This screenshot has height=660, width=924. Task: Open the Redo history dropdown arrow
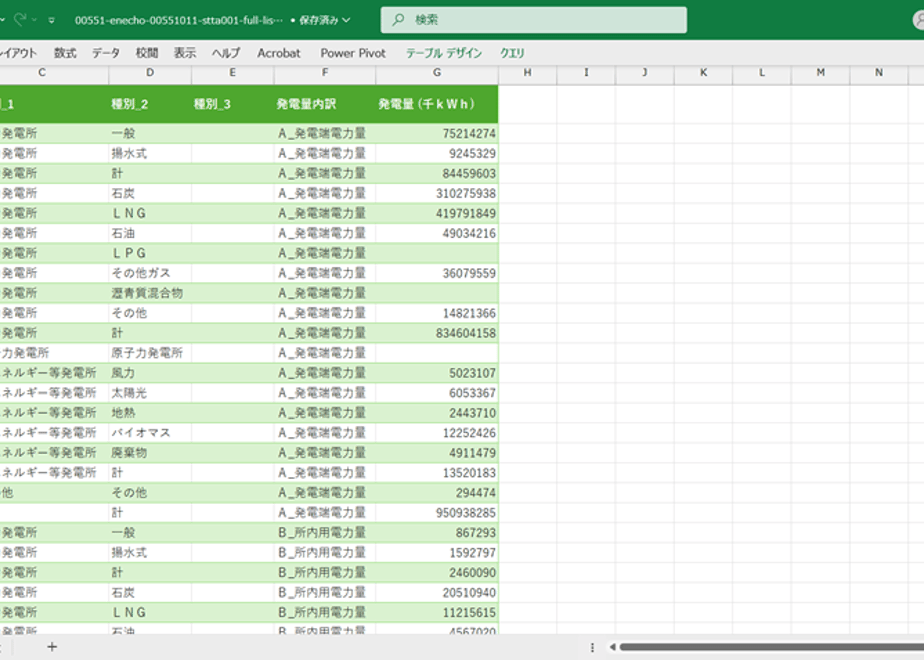[35, 20]
